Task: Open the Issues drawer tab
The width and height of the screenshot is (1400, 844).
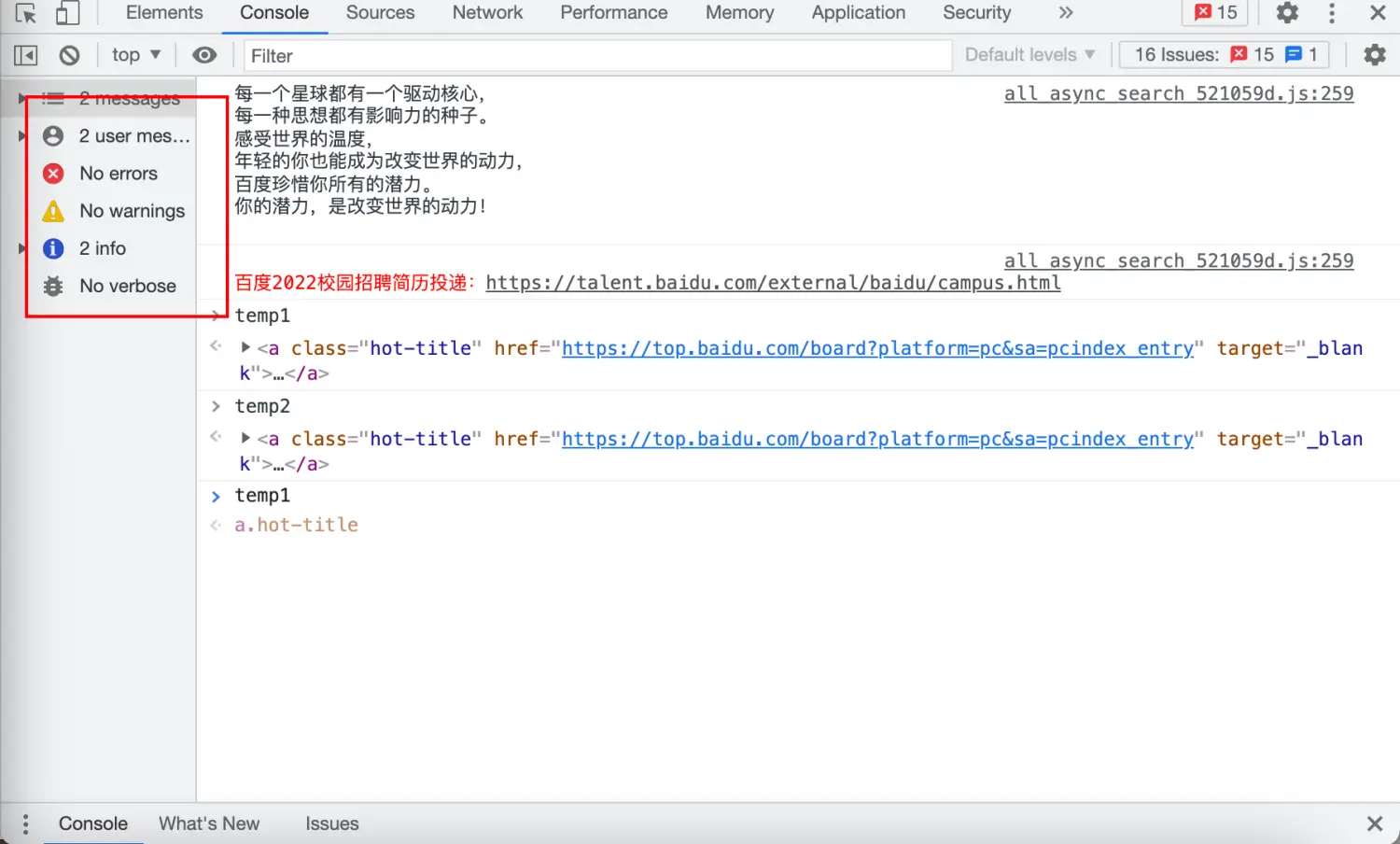Action: (332, 823)
